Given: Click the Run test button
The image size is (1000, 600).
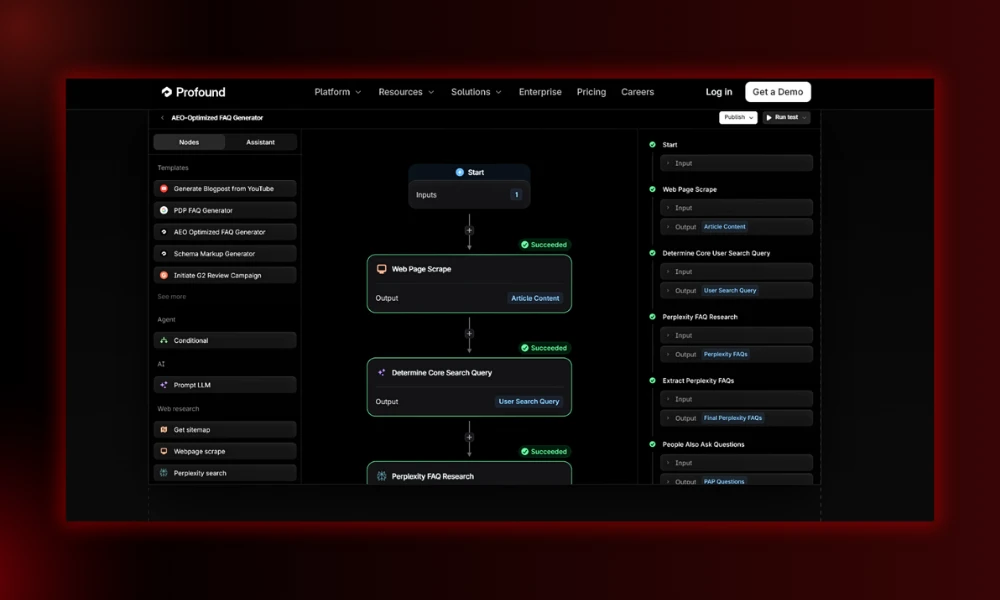Looking at the screenshot, I should (786, 117).
